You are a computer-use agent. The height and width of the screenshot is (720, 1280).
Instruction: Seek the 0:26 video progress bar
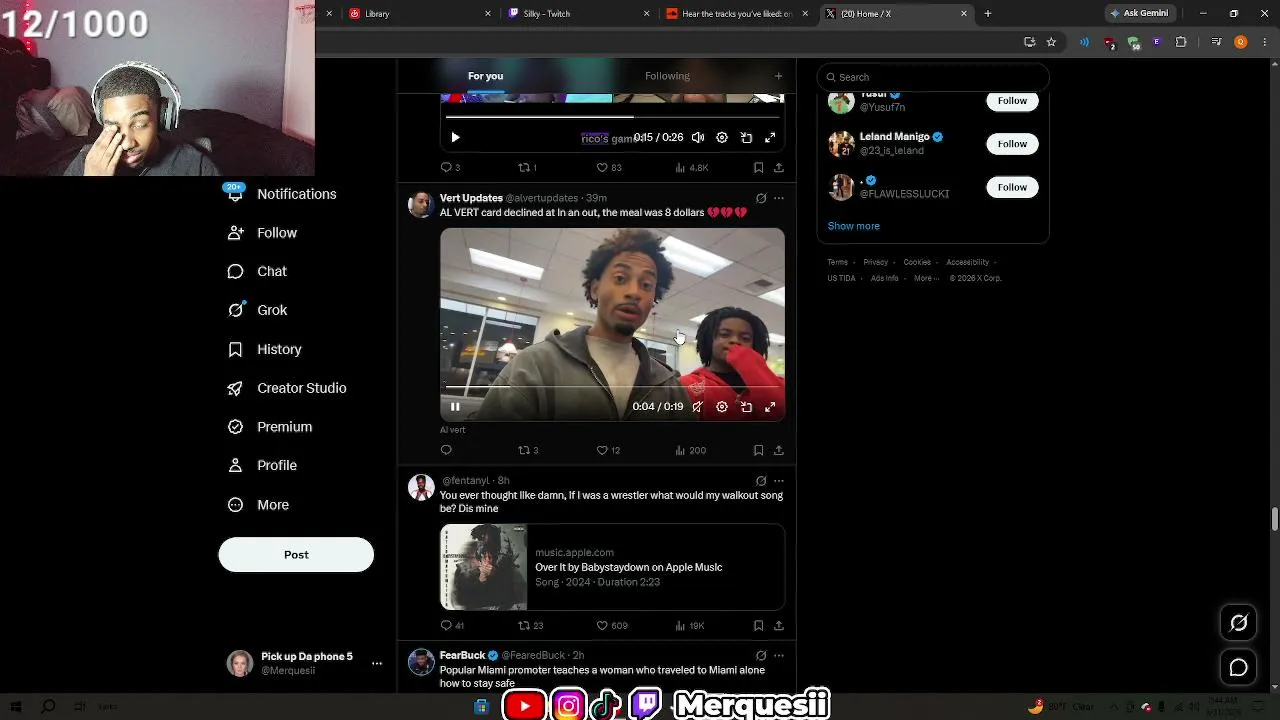pos(613,117)
